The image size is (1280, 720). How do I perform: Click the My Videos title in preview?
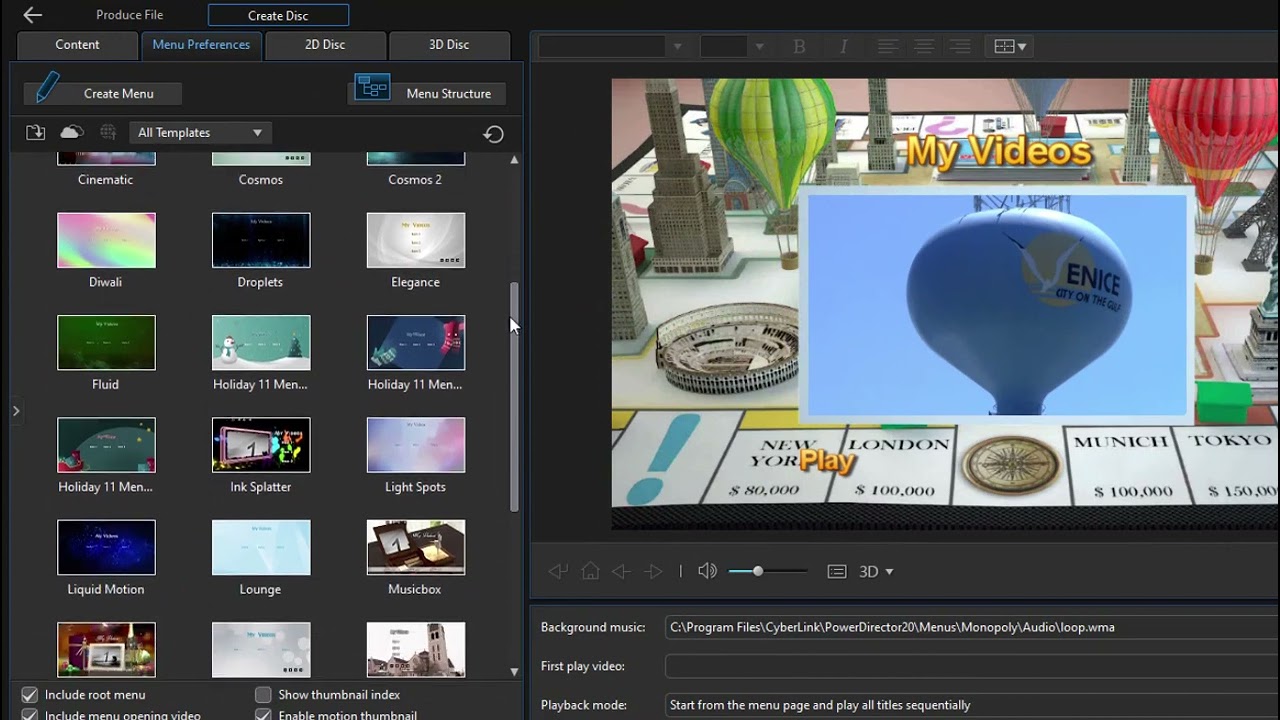click(999, 151)
